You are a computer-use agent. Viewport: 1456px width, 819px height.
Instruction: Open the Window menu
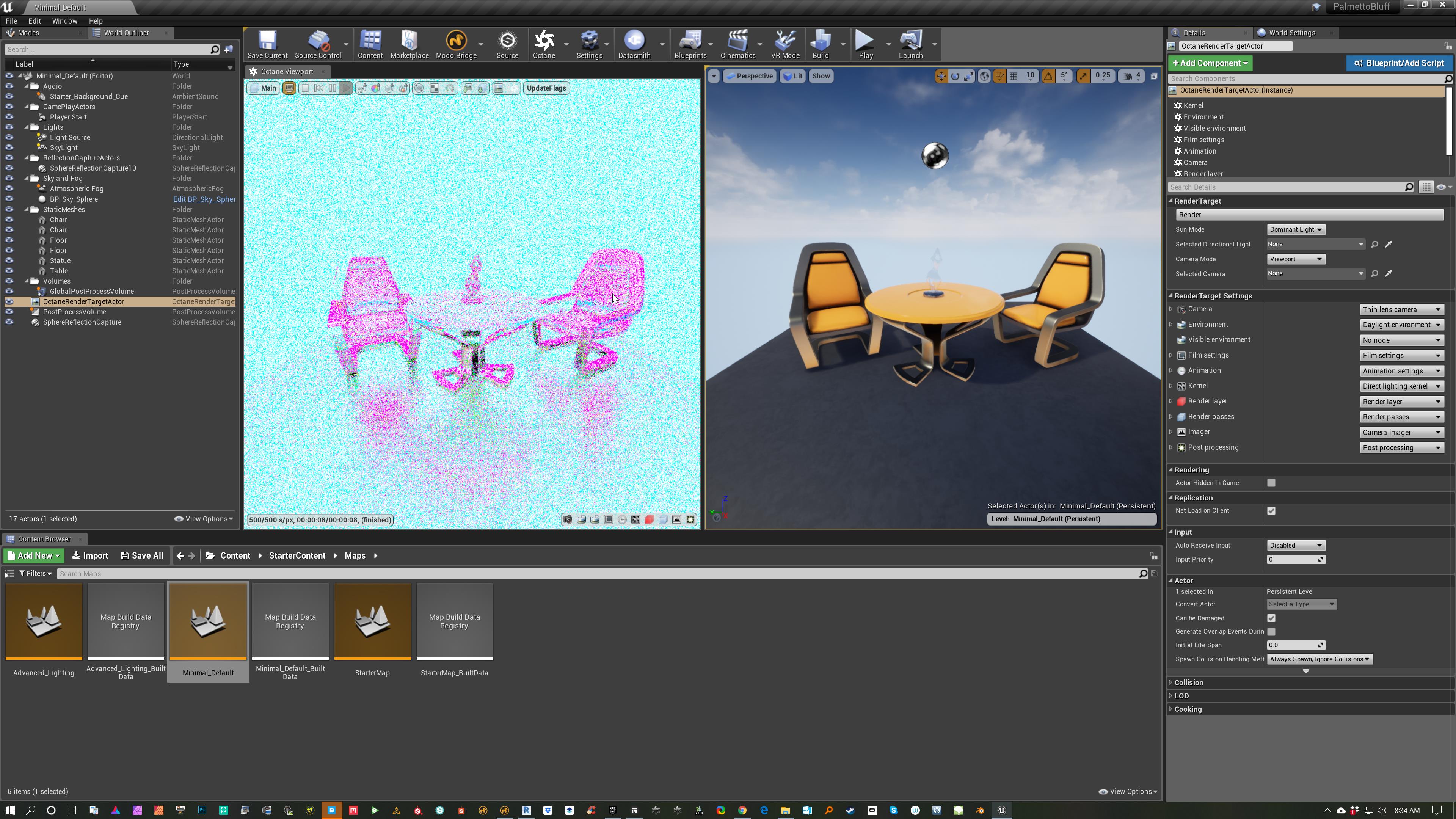tap(64, 21)
